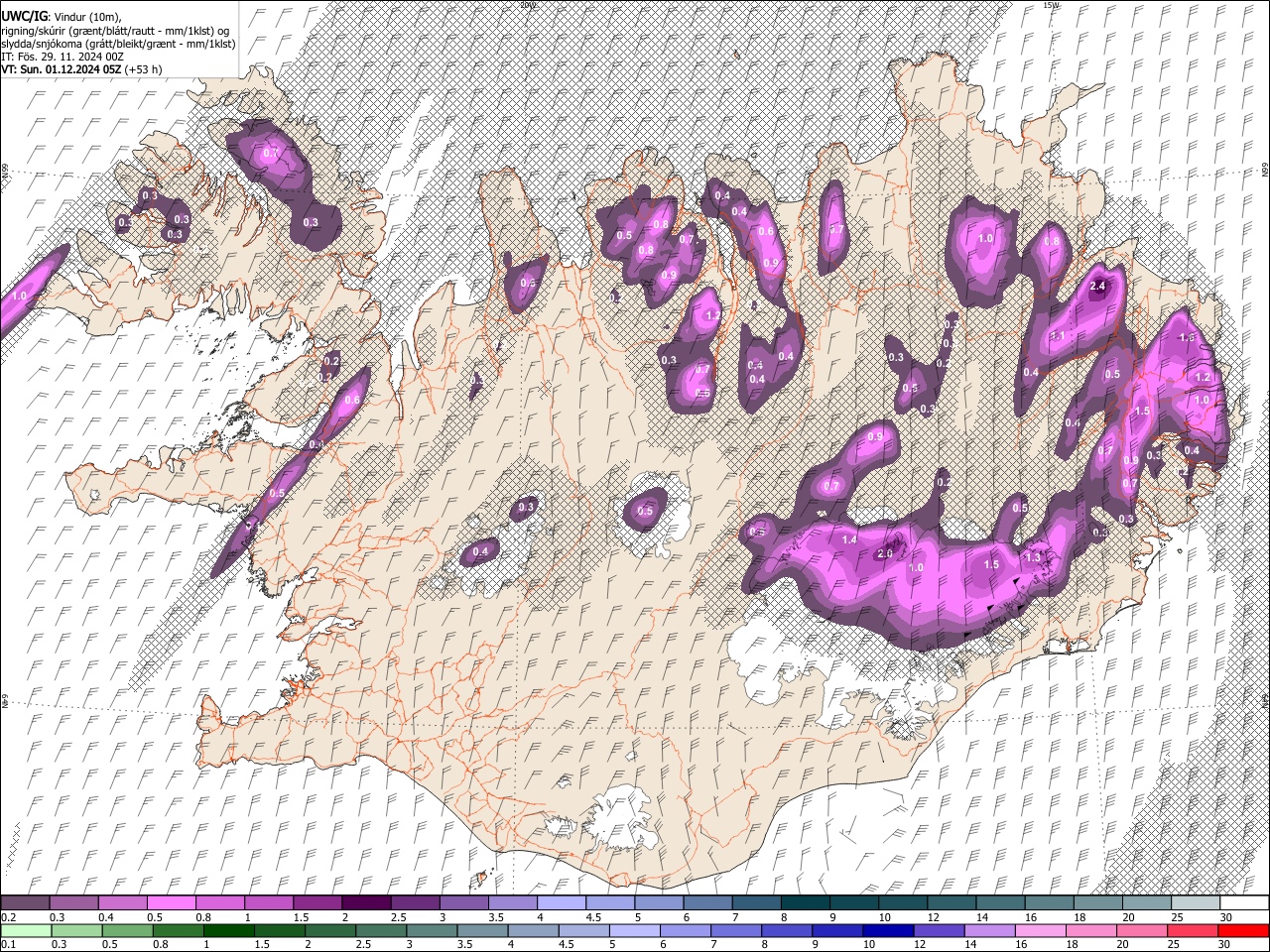This screenshot has width=1270, height=952.
Task: Click the 1.6 snowfall value label
Action: [x=1187, y=338]
